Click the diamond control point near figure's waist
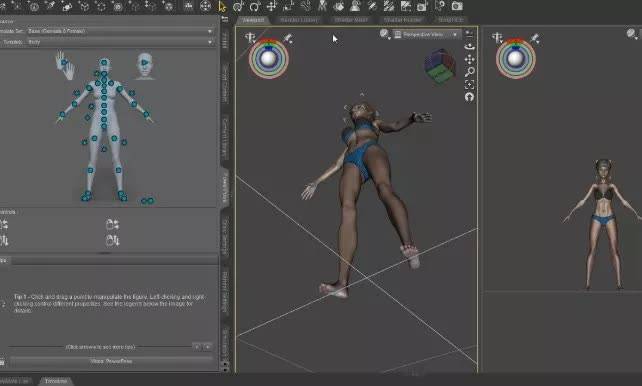 pos(87,118)
